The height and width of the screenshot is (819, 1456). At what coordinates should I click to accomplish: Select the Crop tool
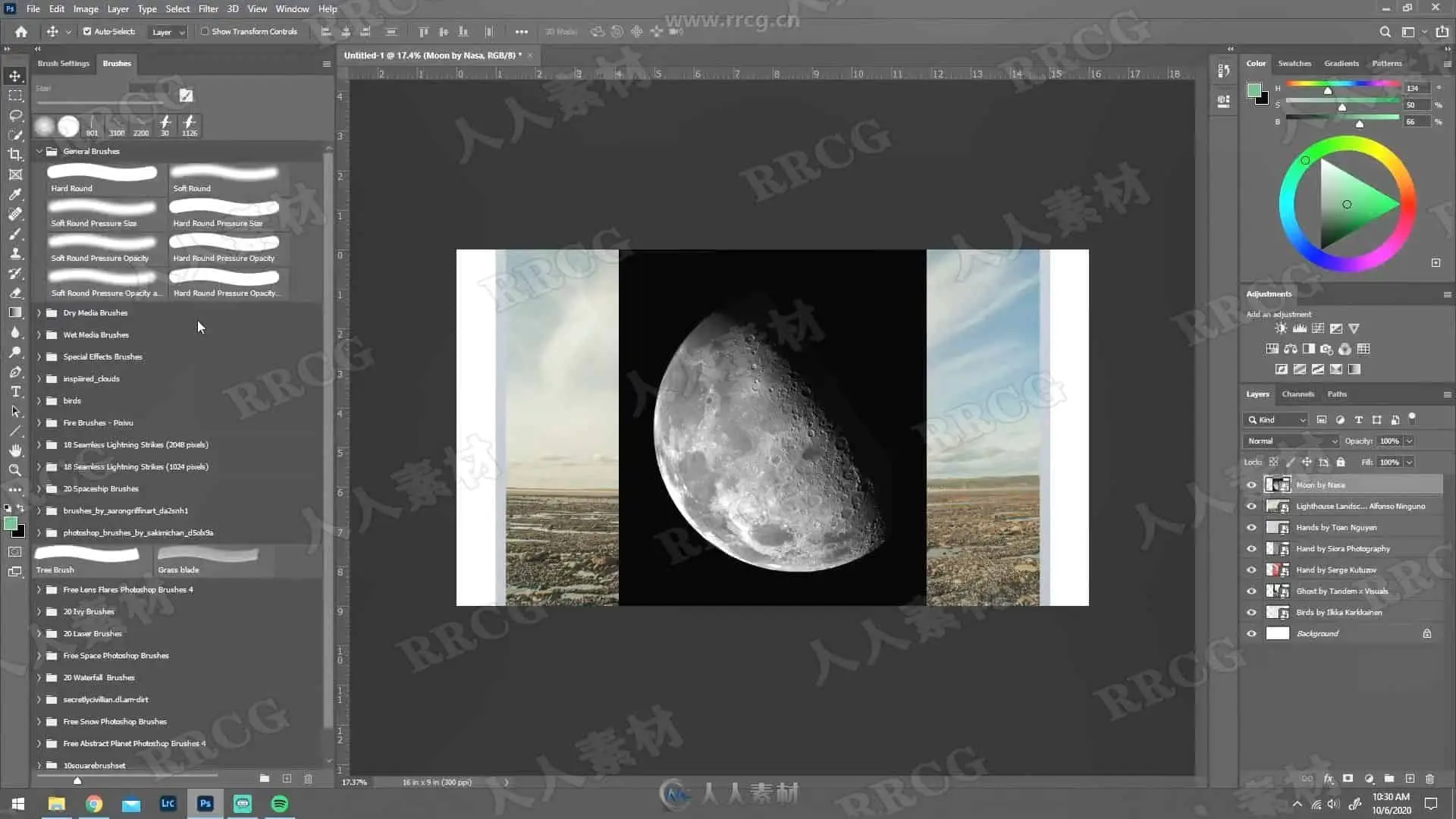coord(15,155)
